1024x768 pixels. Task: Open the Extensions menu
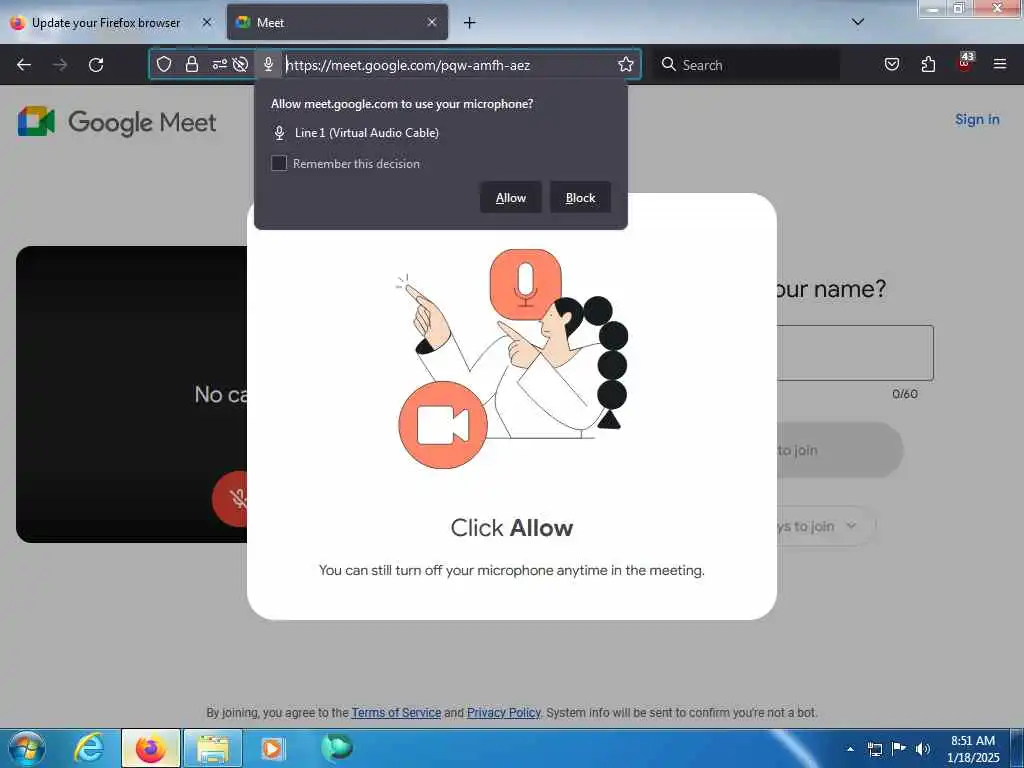(928, 64)
